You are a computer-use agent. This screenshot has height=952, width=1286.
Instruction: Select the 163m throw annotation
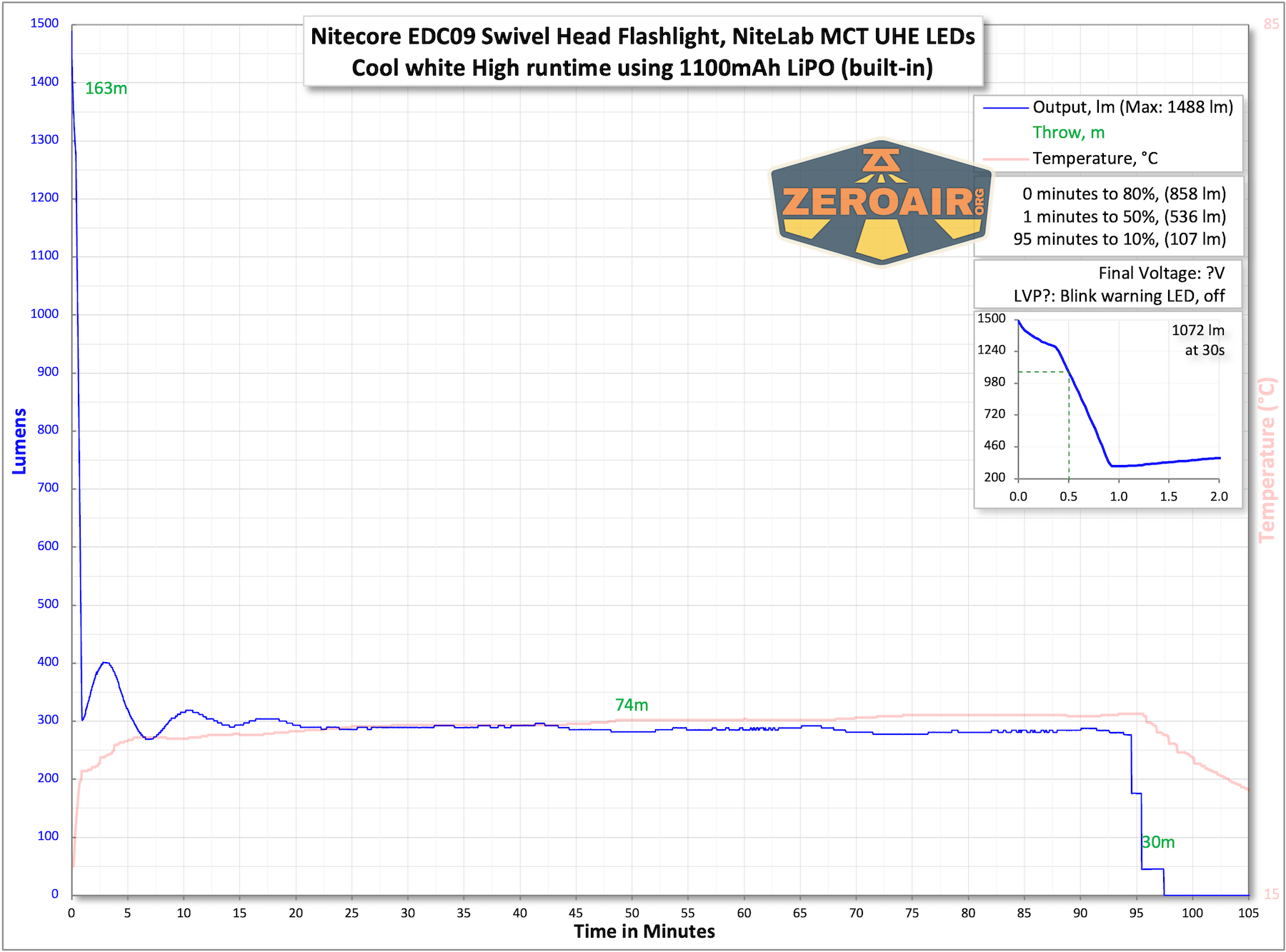(106, 89)
